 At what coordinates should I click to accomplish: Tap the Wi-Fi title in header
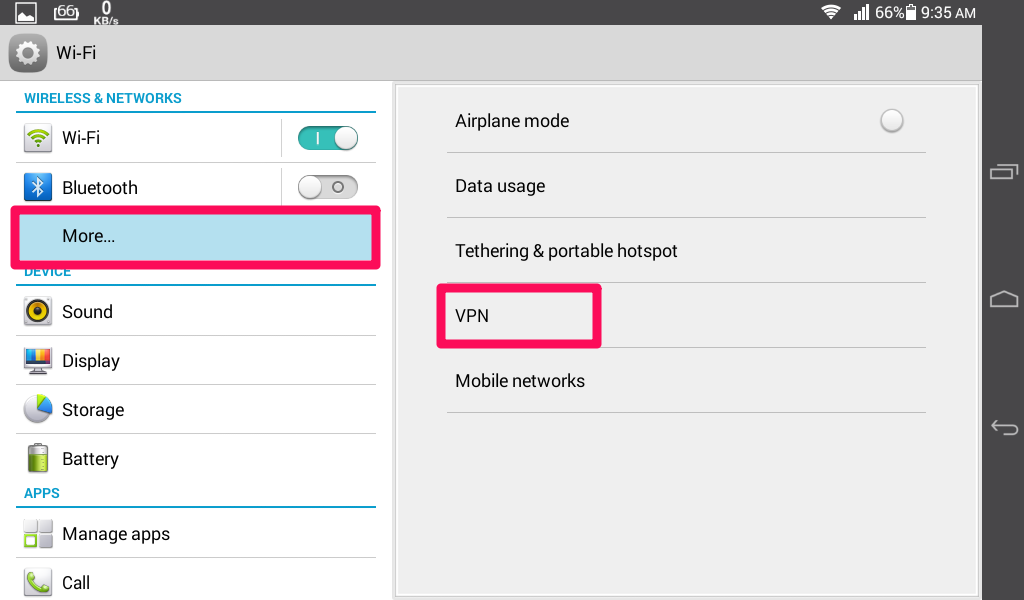pyautogui.click(x=76, y=53)
